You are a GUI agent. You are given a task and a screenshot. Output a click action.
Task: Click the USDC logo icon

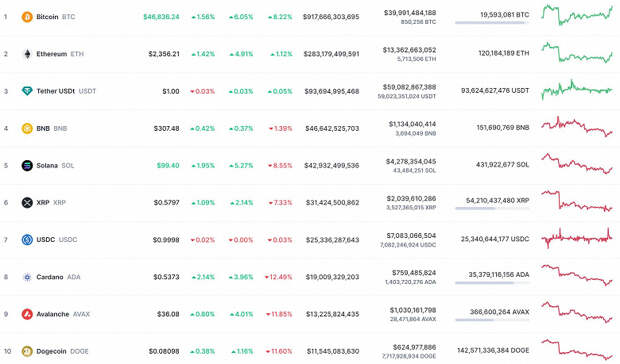click(27, 240)
